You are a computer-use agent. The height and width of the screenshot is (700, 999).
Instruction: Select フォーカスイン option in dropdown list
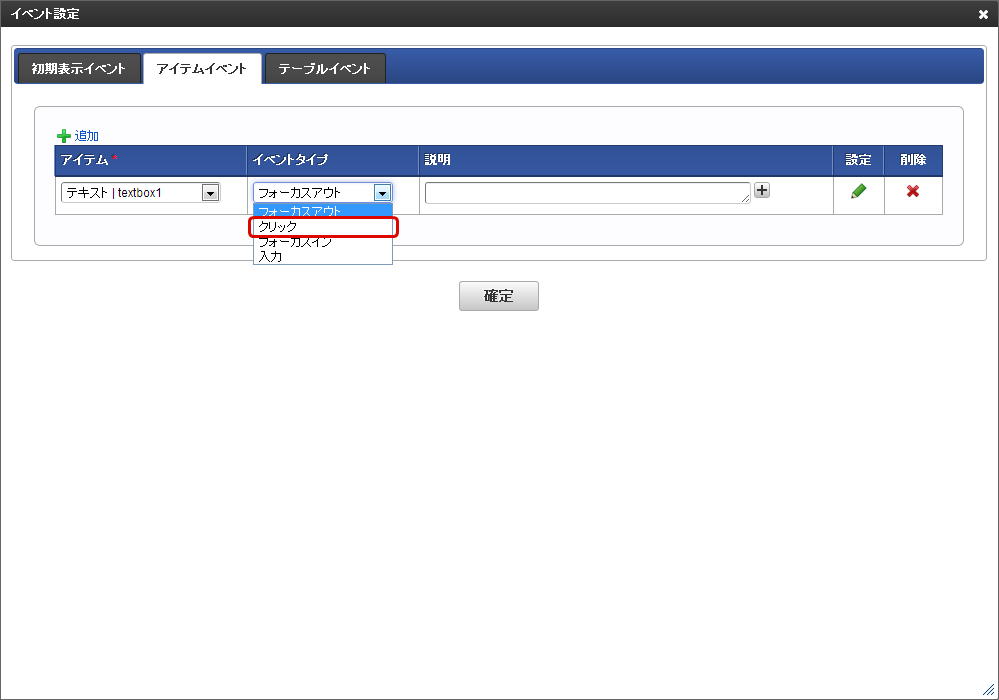(323, 242)
